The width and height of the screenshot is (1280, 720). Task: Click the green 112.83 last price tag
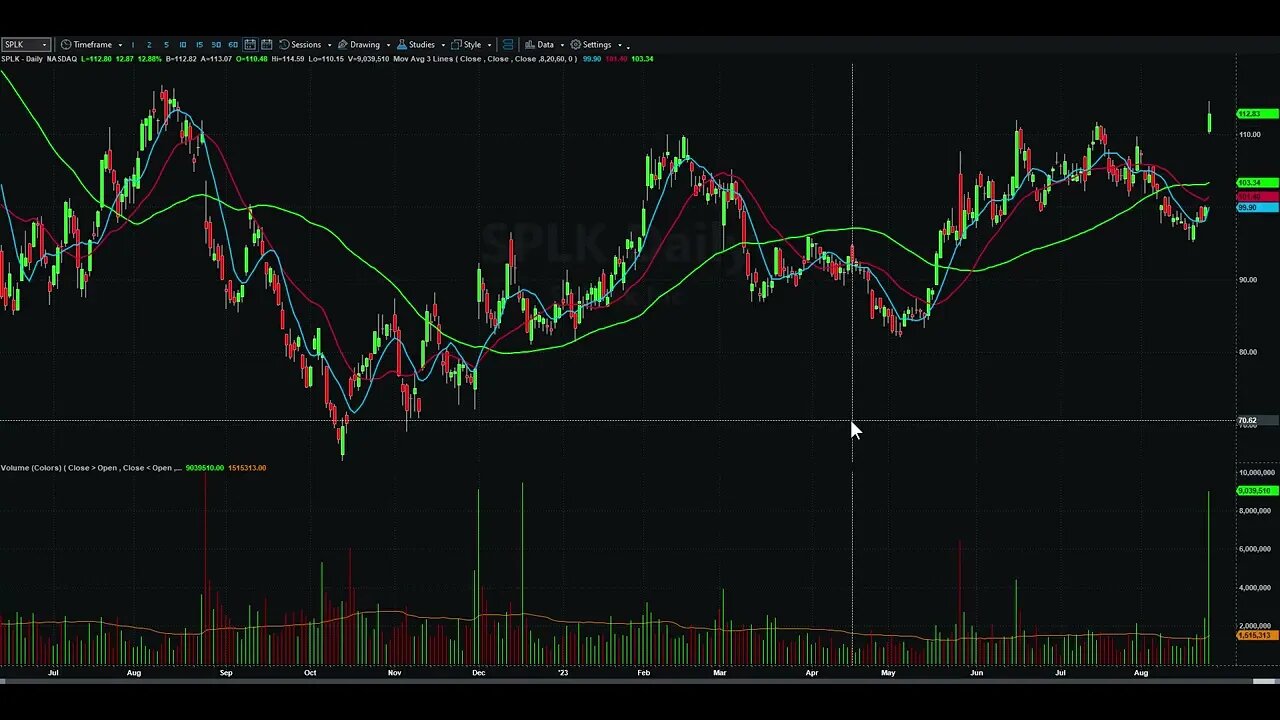1258,114
